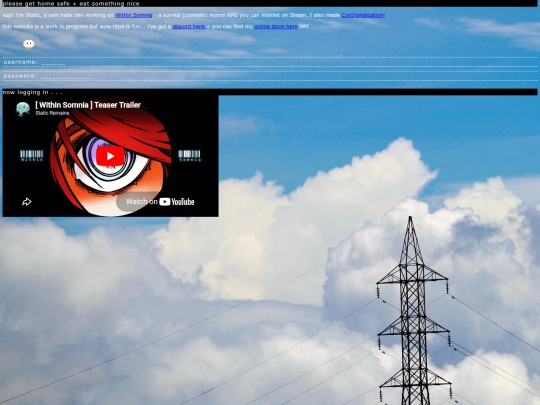The height and width of the screenshot is (405, 540).
Task: Click the password field
Action: click(270, 76)
